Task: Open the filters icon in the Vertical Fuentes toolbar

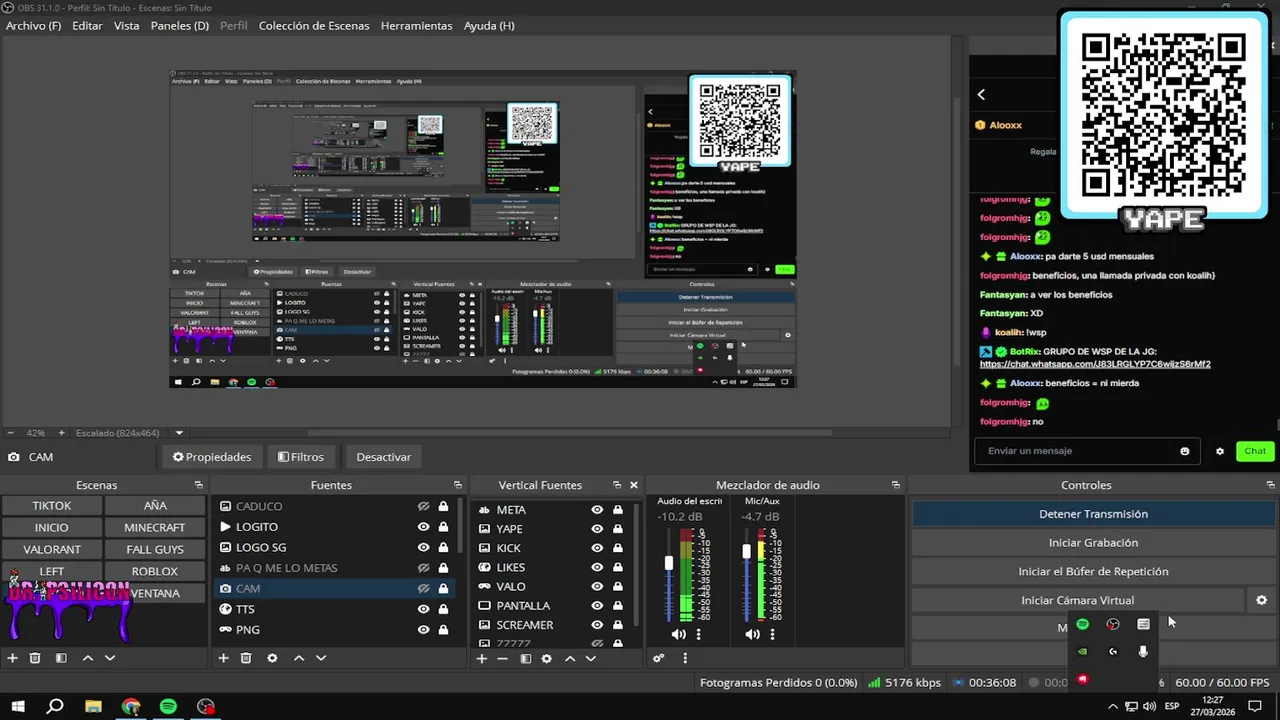Action: pos(525,658)
